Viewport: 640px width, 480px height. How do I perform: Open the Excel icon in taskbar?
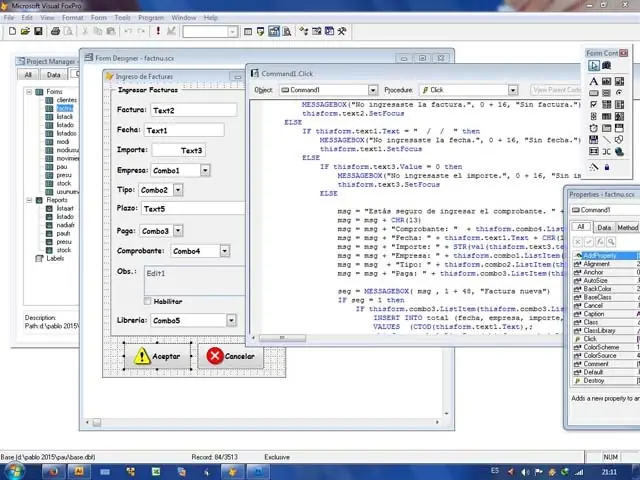coord(156,472)
